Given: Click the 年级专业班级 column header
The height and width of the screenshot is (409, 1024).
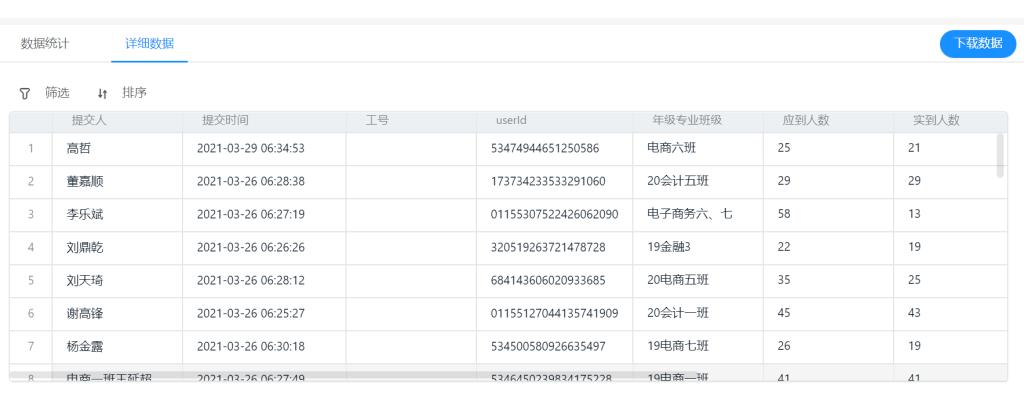Looking at the screenshot, I should [x=687, y=120].
